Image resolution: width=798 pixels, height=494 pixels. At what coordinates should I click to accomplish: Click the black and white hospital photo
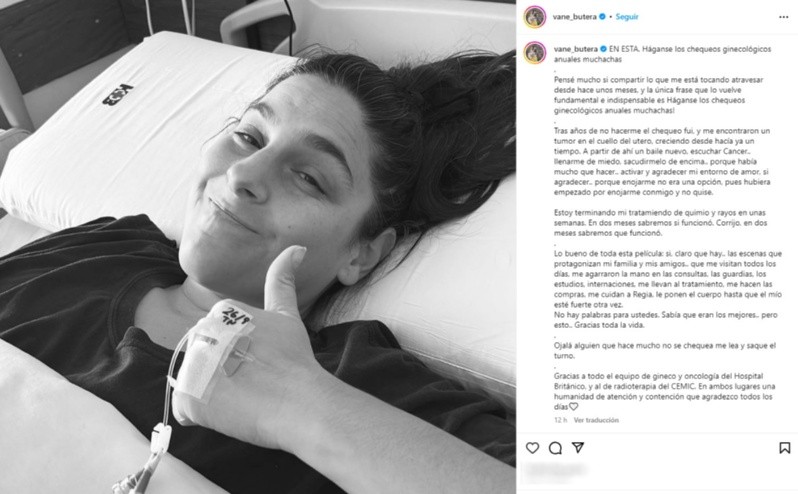(258, 247)
